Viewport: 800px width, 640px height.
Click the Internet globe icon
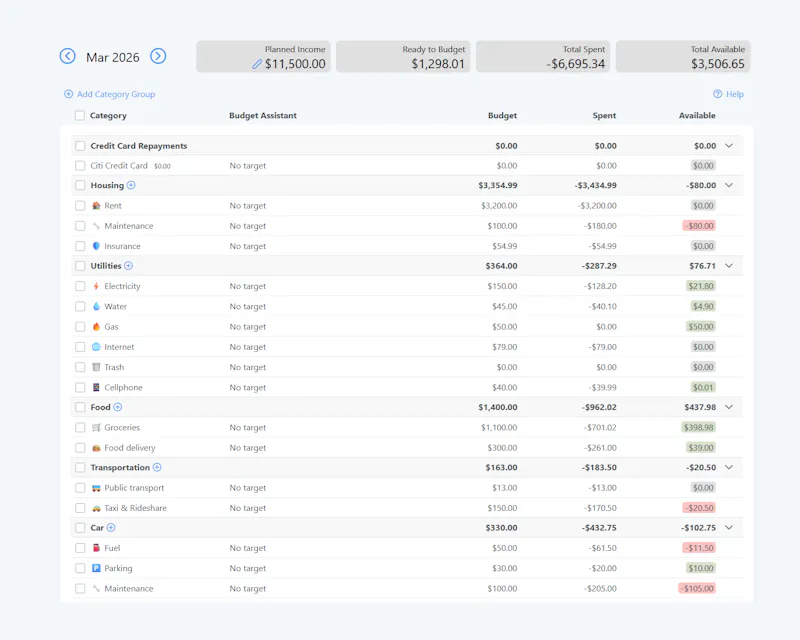tap(96, 347)
